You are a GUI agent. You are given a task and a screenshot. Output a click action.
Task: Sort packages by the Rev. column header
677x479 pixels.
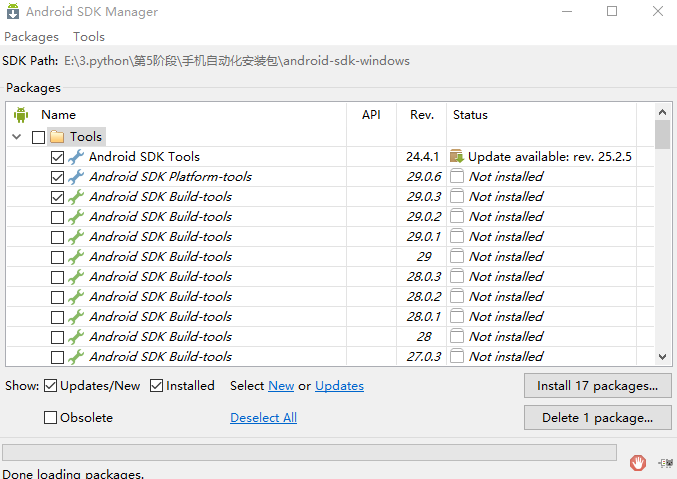point(421,115)
